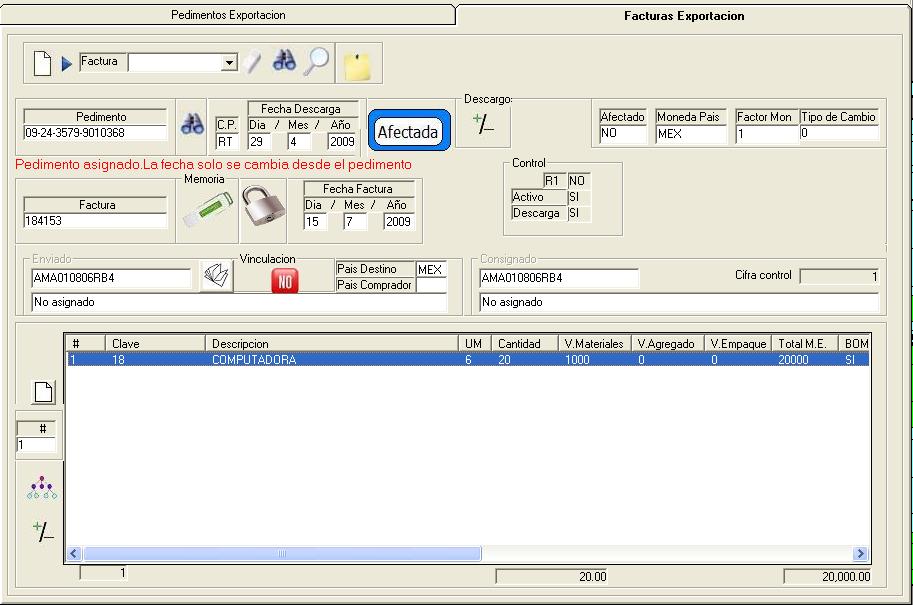The image size is (913, 605).
Task: Click the V.Empaque column header
Action: 738,344
